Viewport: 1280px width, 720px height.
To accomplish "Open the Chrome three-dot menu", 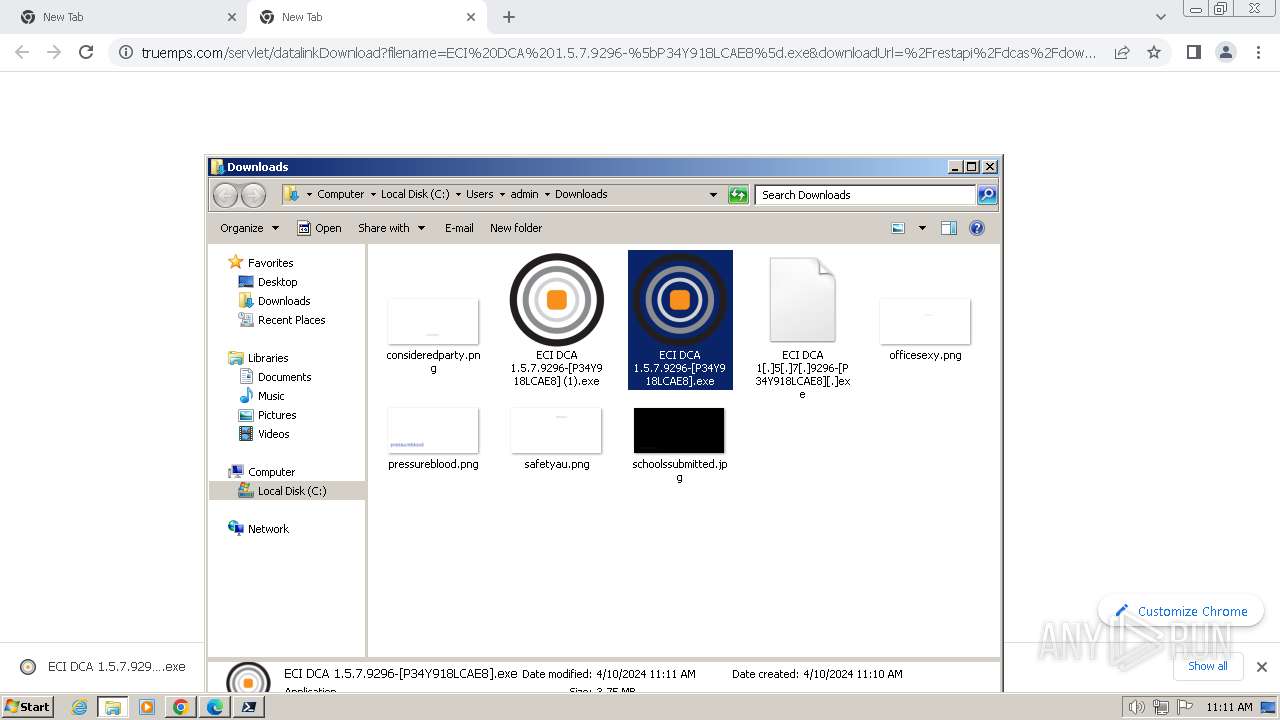I will point(1258,52).
